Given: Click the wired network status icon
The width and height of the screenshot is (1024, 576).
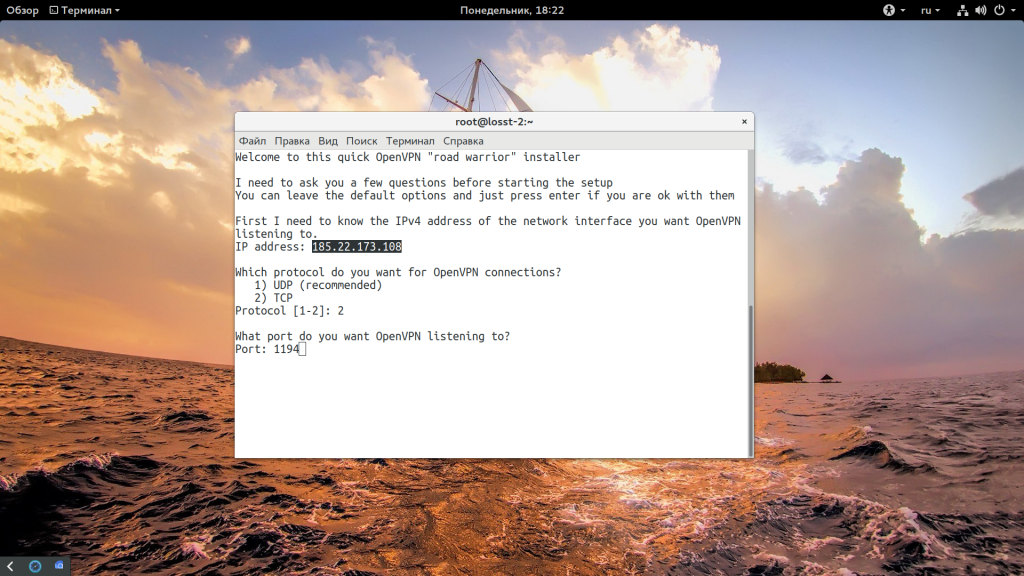Looking at the screenshot, I should [962, 10].
